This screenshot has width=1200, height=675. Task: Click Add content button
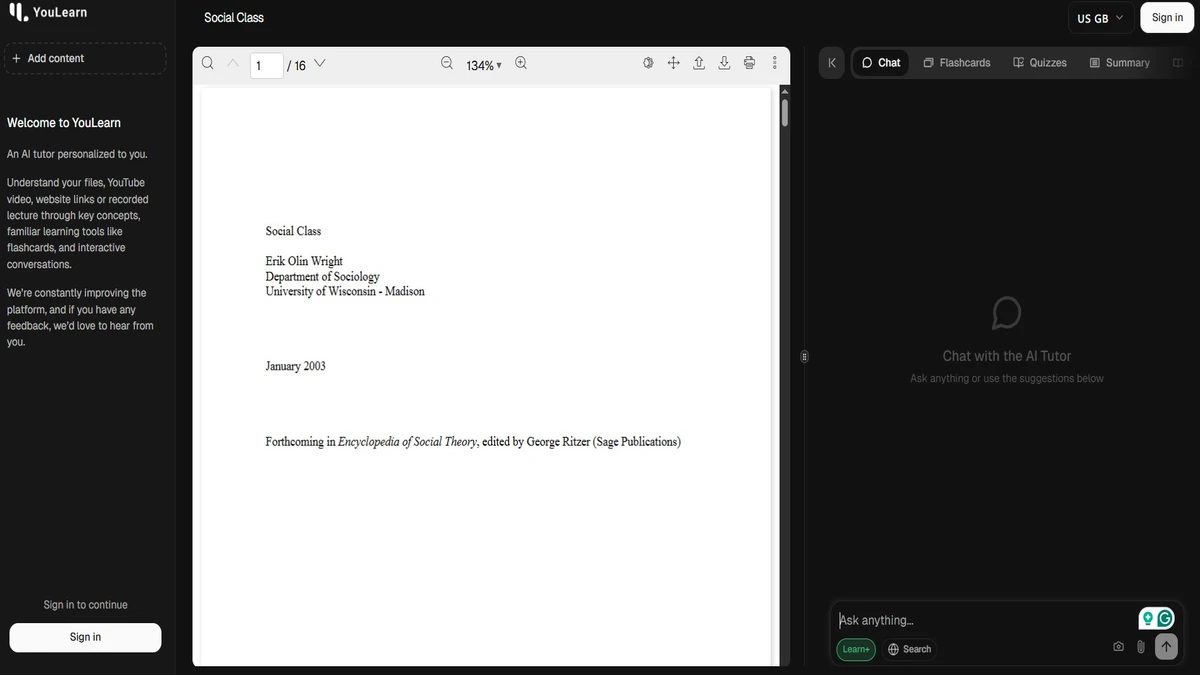84,58
